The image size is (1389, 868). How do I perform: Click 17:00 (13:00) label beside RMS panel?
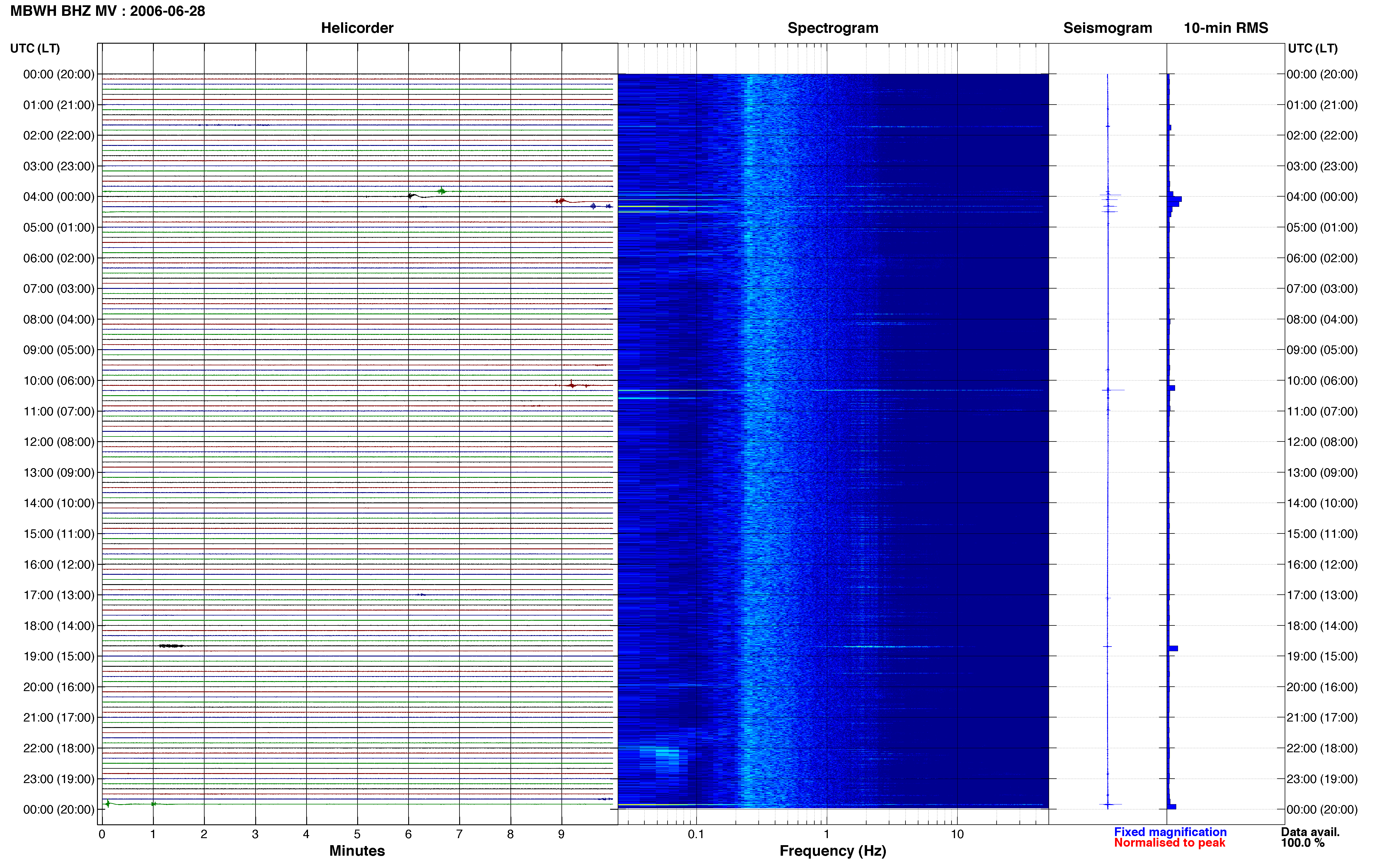click(1322, 595)
